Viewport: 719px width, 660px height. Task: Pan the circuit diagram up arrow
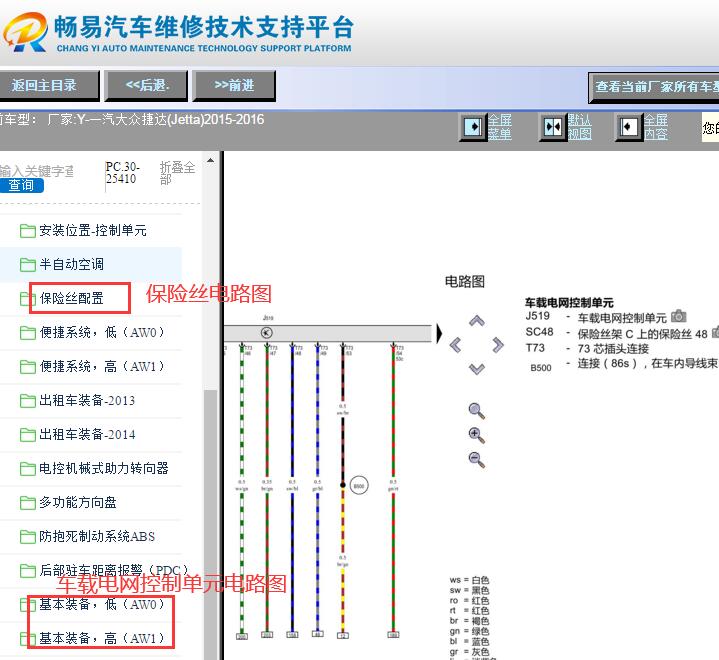click(x=477, y=321)
